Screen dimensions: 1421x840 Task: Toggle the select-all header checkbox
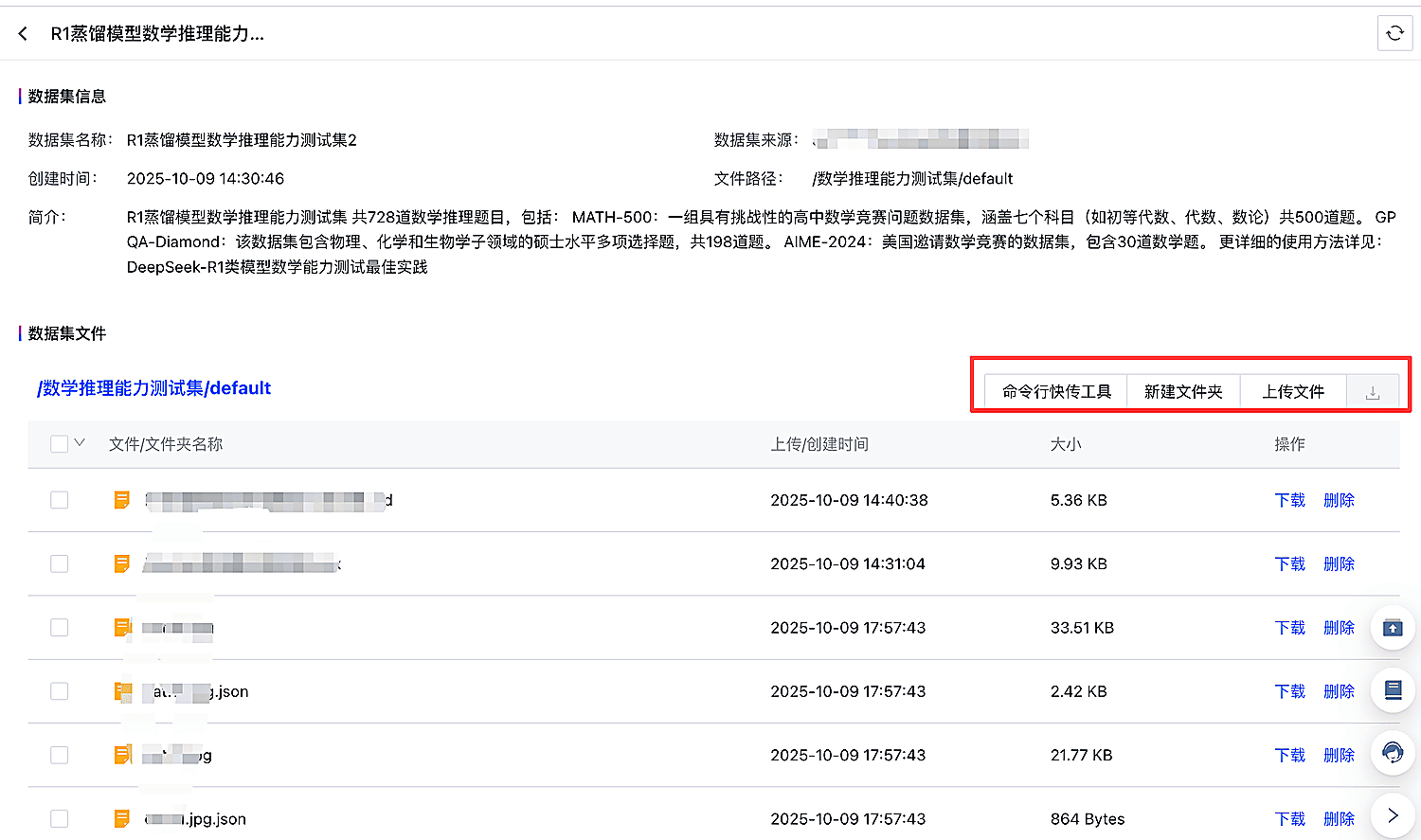point(59,444)
